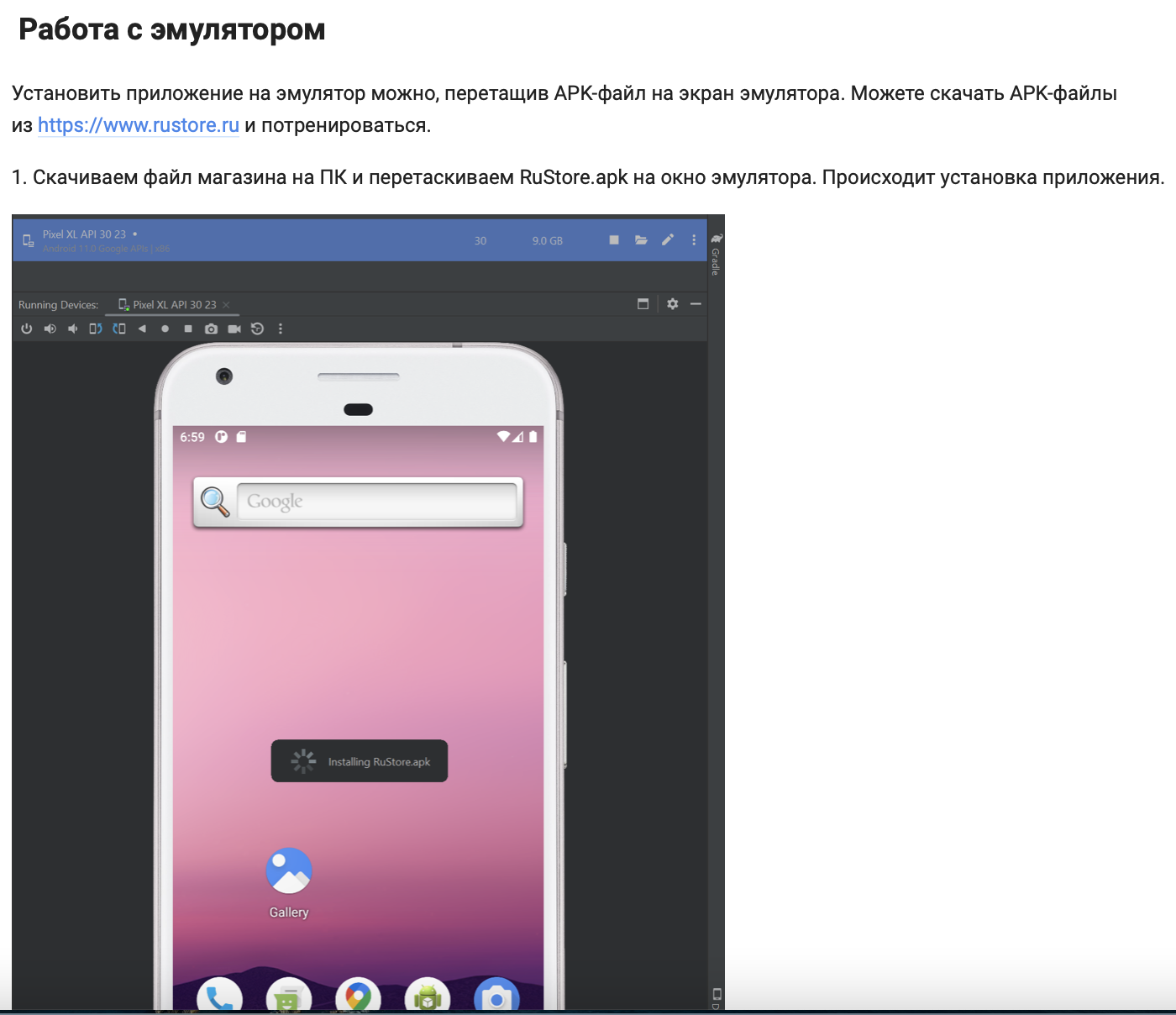Click the Google search field on emulator
This screenshot has height=1015, width=1176.
click(376, 502)
